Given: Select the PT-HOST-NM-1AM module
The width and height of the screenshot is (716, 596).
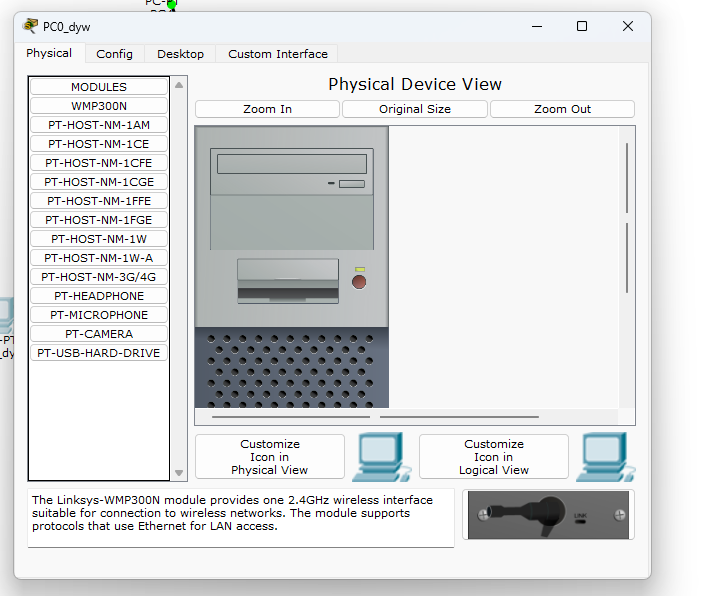Looking at the screenshot, I should [x=99, y=125].
